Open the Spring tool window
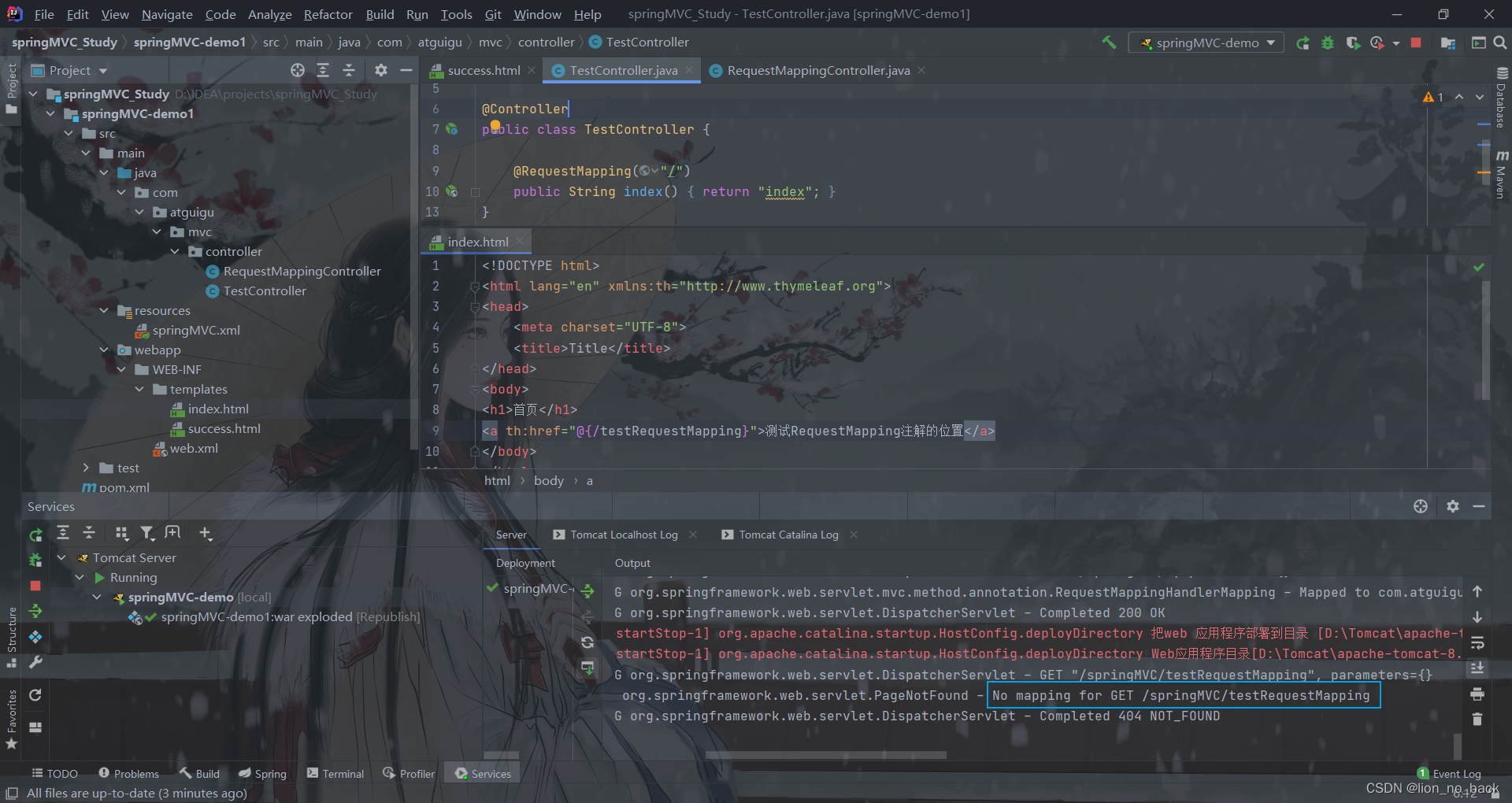This screenshot has width=1512, height=803. pos(263,774)
